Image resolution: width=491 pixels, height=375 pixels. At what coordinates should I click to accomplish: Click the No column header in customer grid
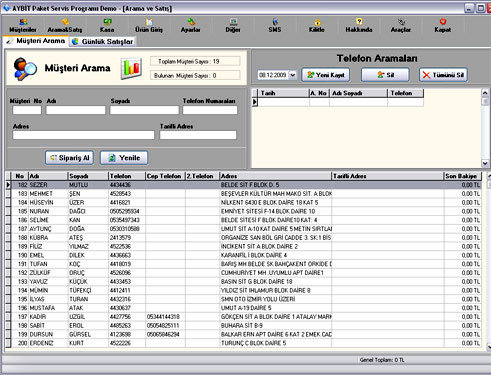pos(20,176)
